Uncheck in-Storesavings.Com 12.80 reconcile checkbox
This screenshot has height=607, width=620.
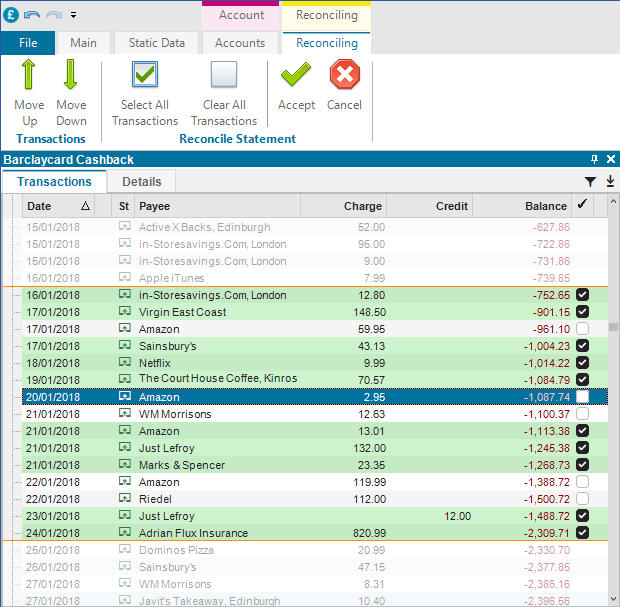pyautogui.click(x=582, y=295)
